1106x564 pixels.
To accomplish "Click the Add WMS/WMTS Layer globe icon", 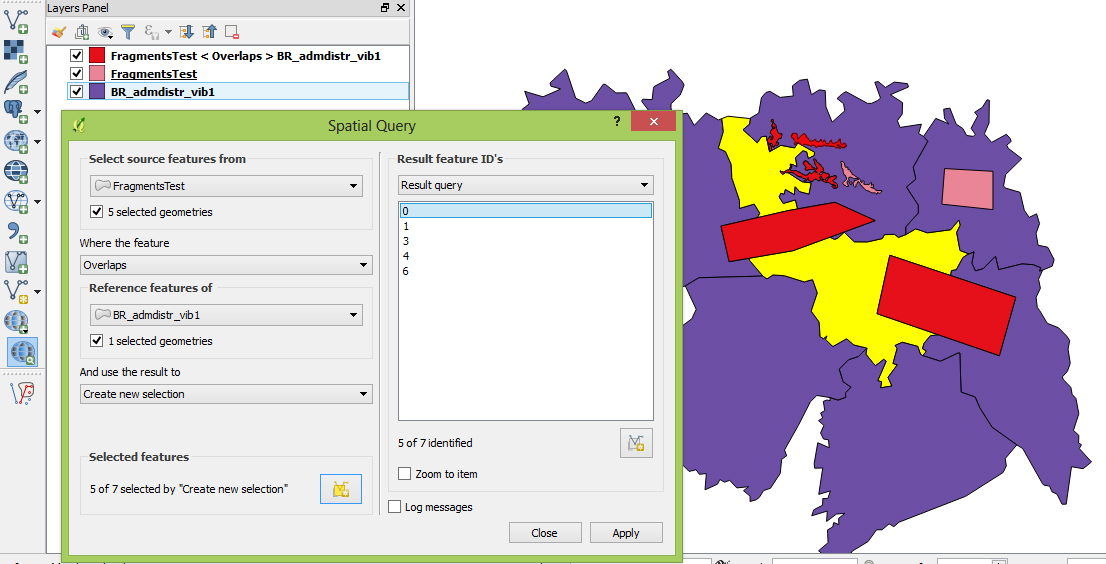I will tap(16, 141).
